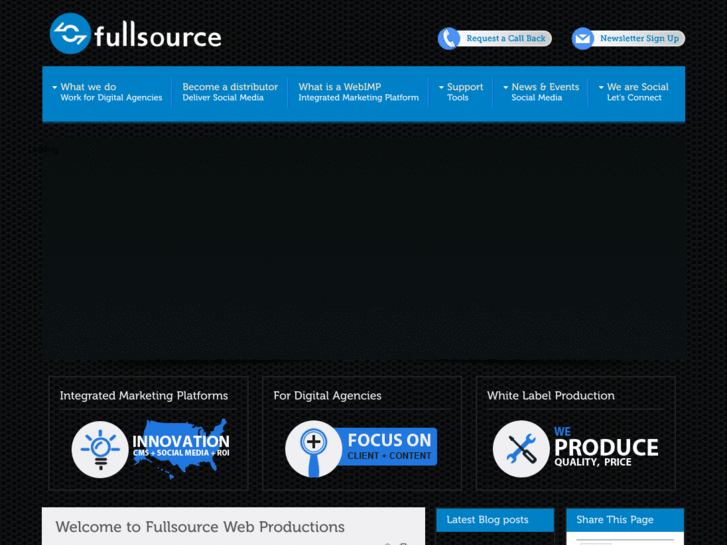Expand the We are Social dropdown arrow

pyautogui.click(x=601, y=87)
